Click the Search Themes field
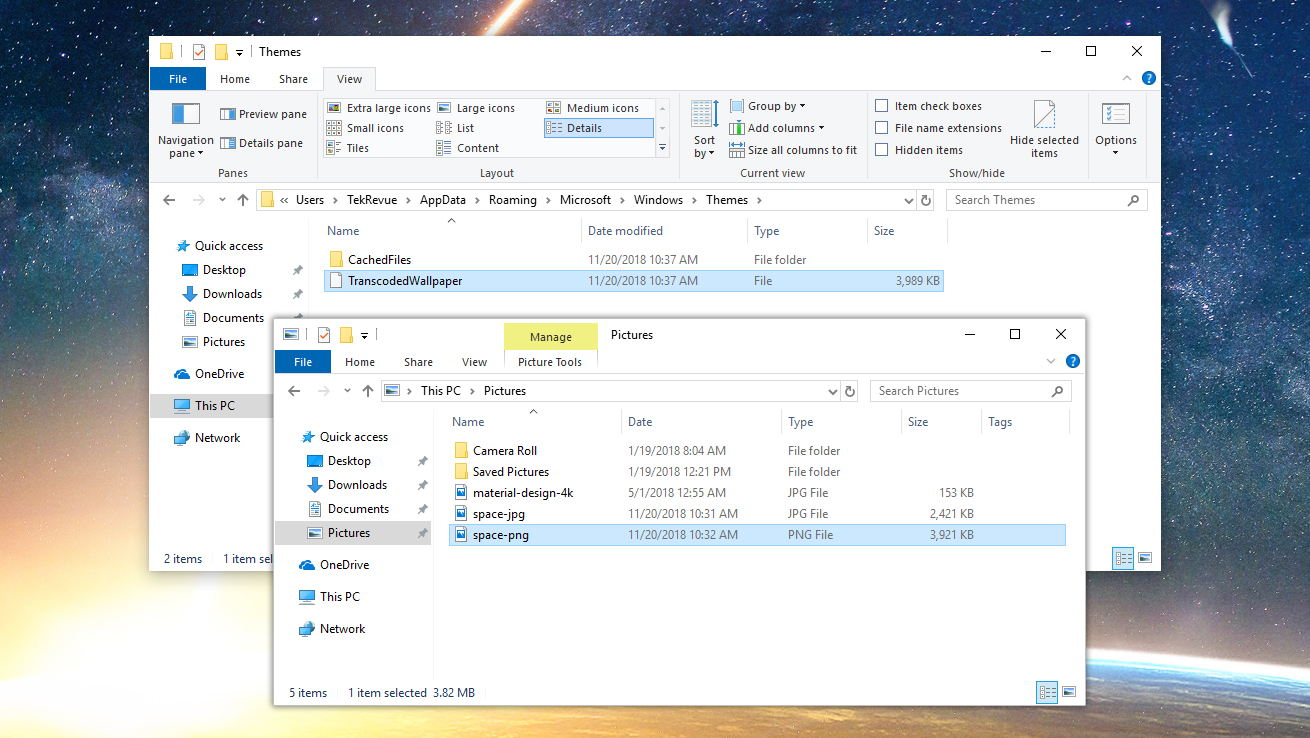Image resolution: width=1310 pixels, height=738 pixels. 1046,200
